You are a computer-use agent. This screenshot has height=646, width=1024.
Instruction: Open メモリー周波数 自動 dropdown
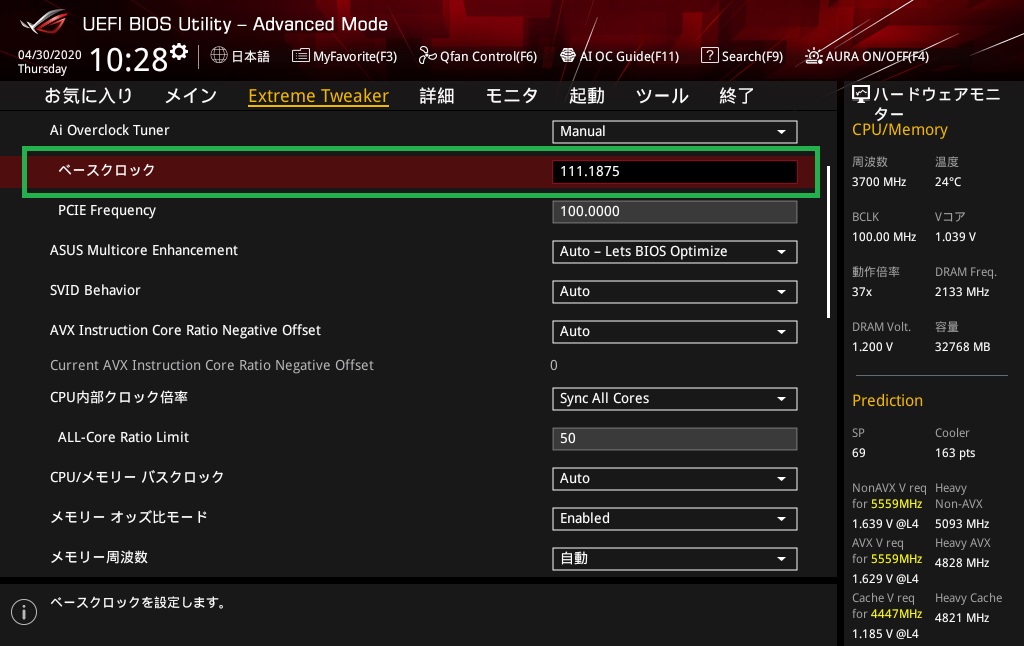tap(675, 558)
